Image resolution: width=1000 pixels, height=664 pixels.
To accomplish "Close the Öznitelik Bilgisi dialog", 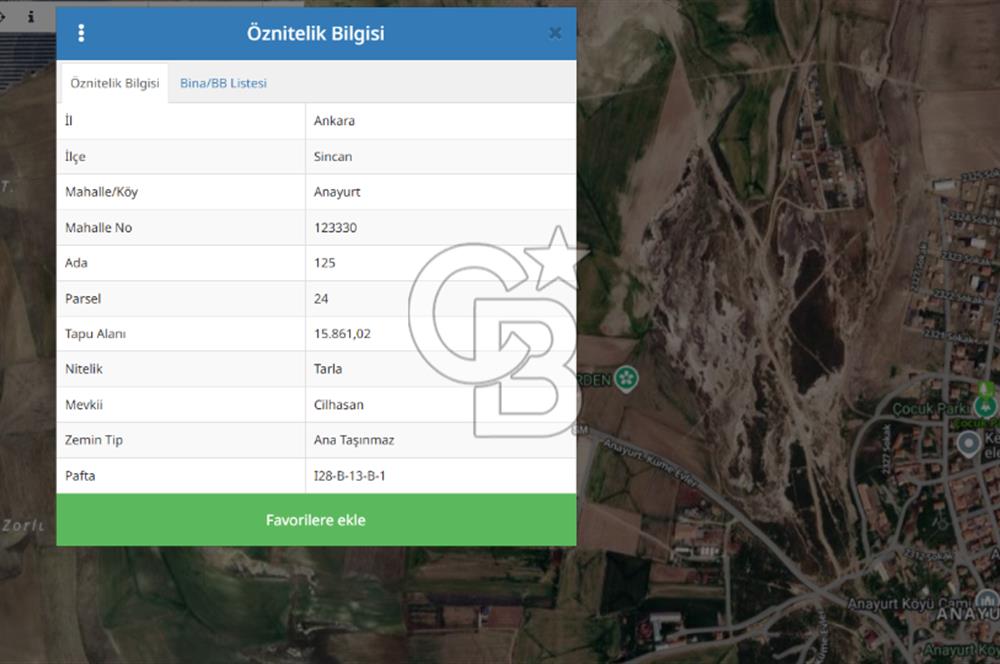I will (x=555, y=33).
